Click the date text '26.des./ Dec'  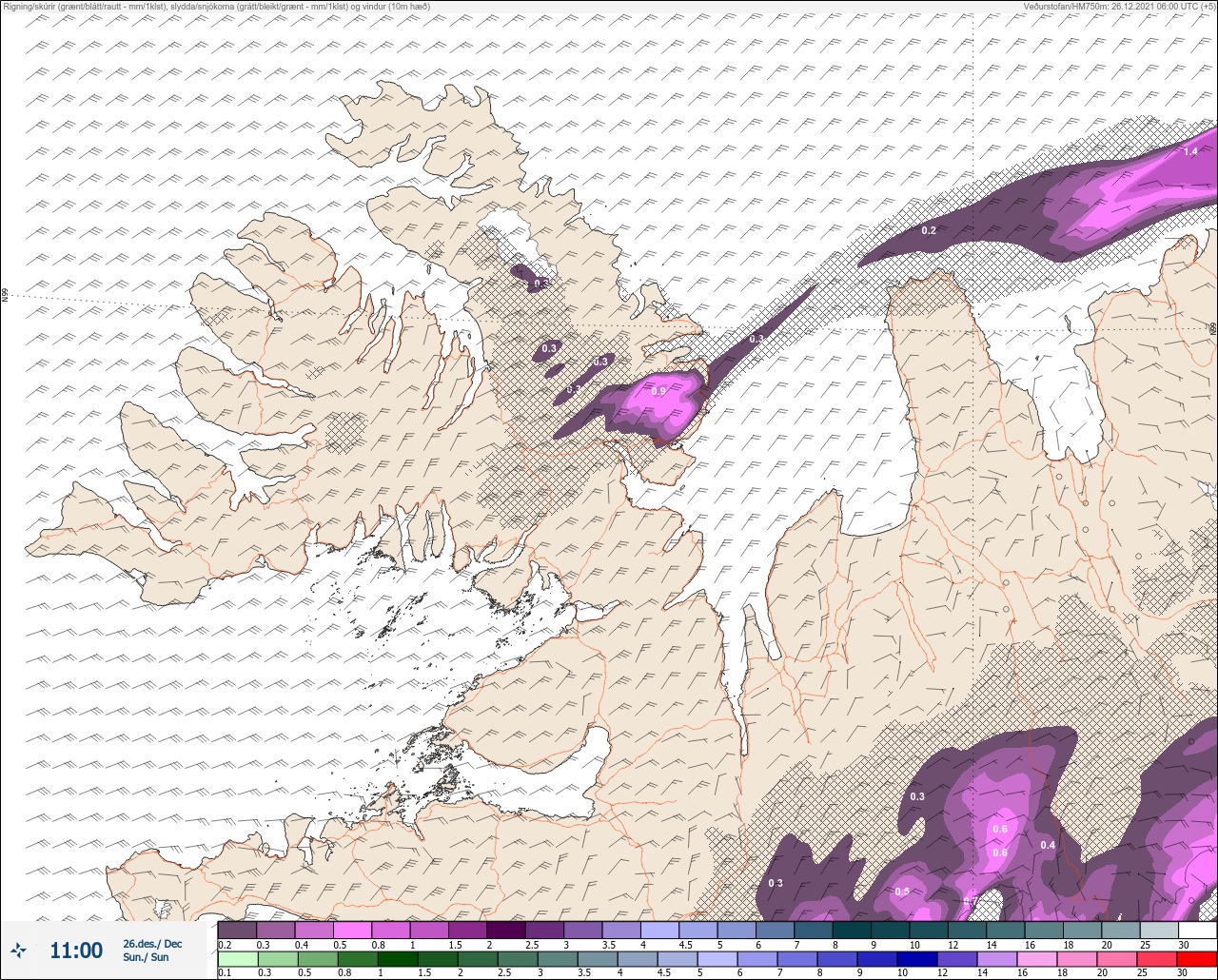pyautogui.click(x=152, y=943)
